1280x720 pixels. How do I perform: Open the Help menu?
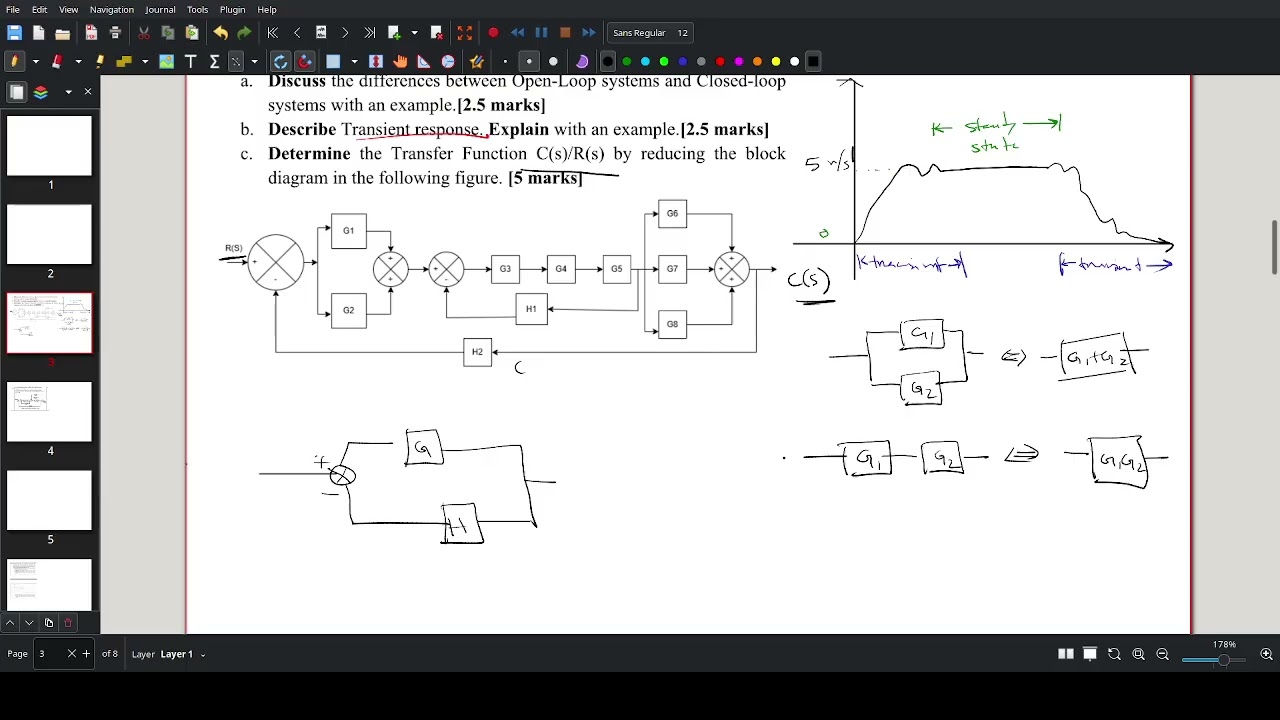(x=267, y=9)
